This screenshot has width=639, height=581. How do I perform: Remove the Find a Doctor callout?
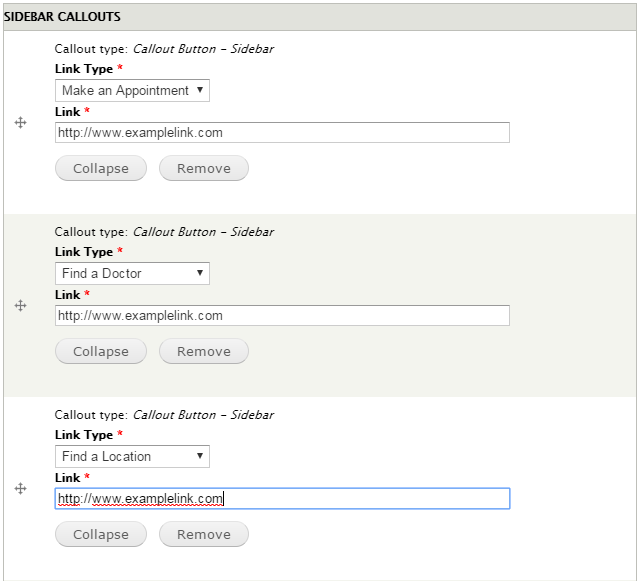[204, 351]
